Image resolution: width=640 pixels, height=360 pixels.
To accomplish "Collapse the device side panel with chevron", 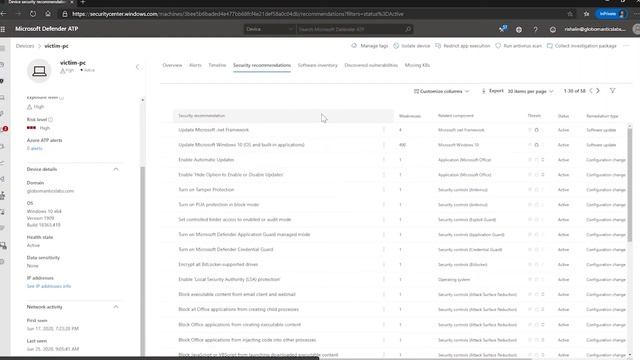I will [x=138, y=67].
